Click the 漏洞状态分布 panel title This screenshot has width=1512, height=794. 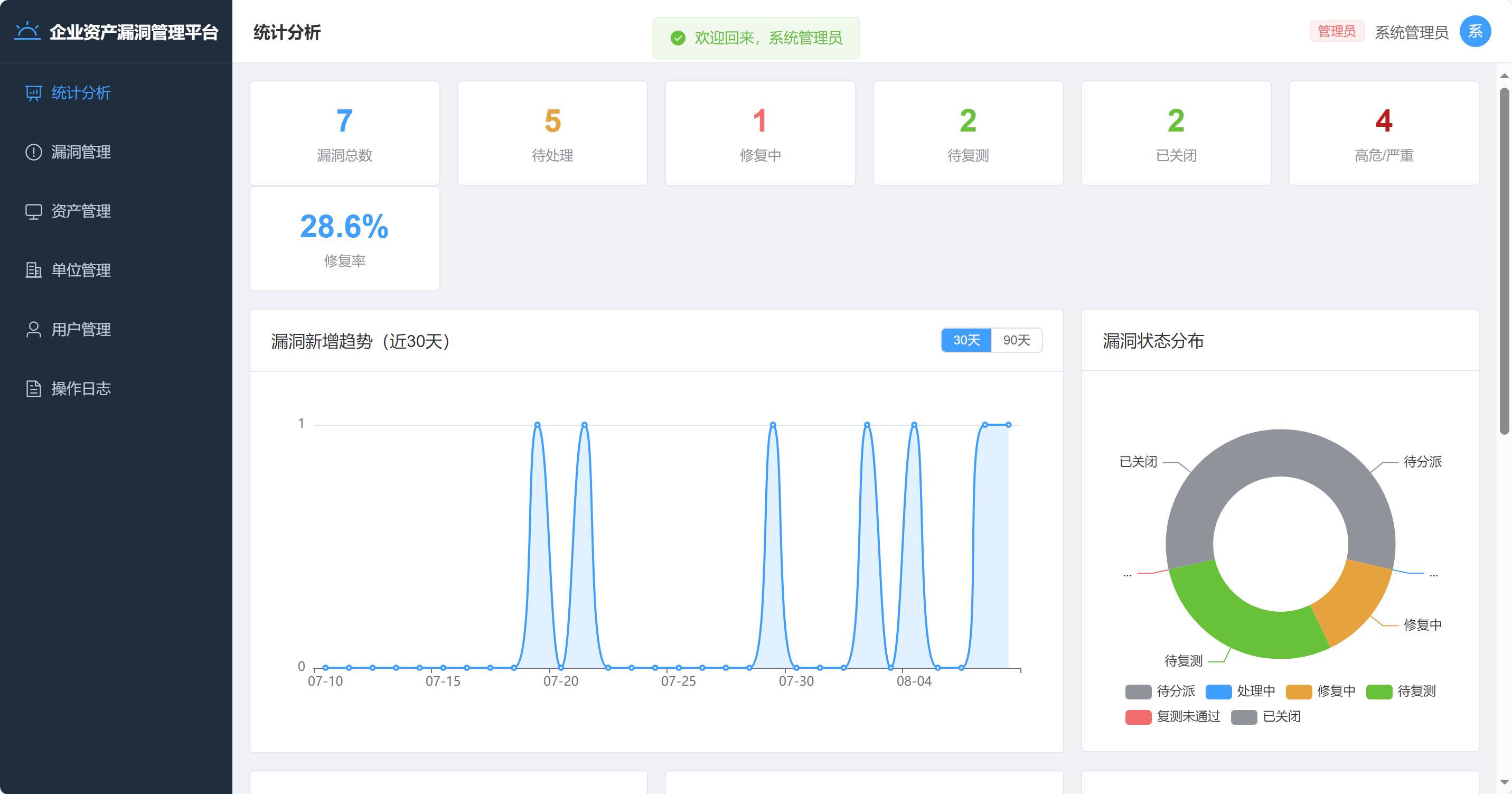coord(1153,341)
